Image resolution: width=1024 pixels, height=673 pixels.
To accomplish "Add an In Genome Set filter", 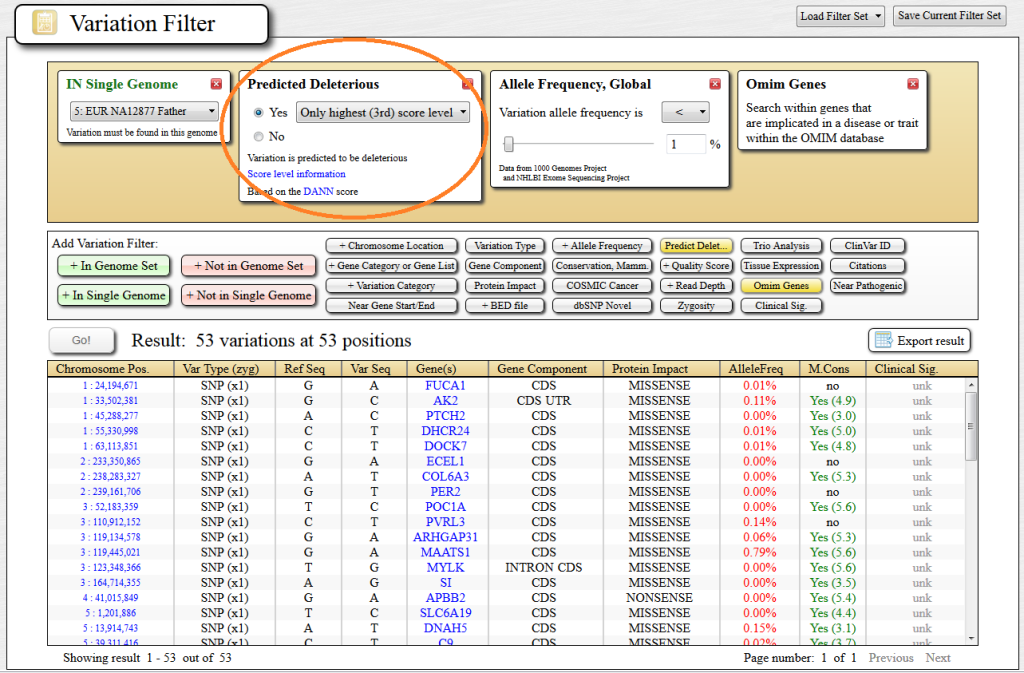I will coord(113,265).
